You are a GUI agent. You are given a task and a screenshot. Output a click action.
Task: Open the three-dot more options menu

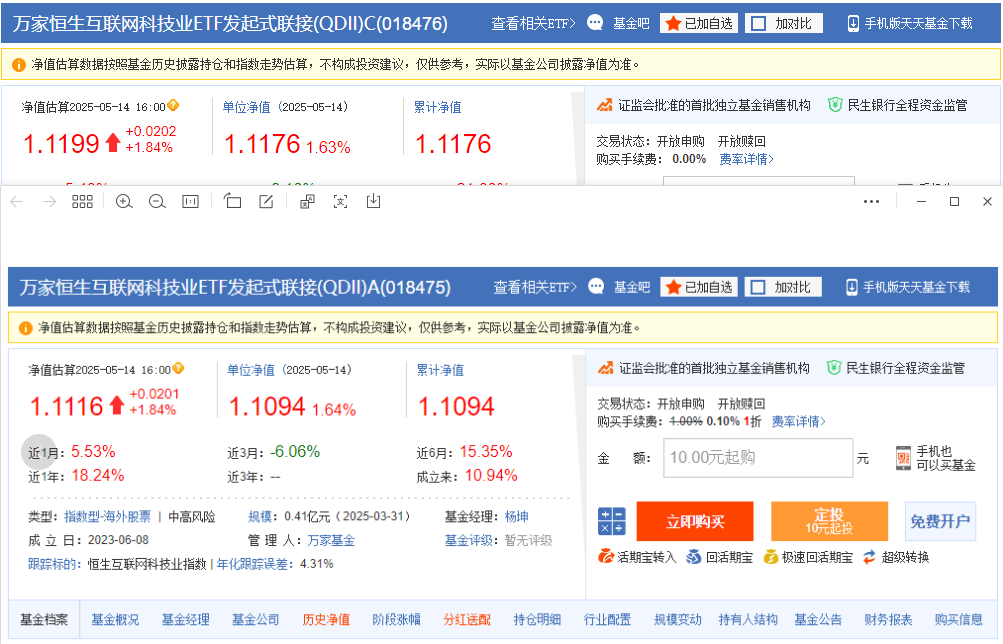point(871,201)
